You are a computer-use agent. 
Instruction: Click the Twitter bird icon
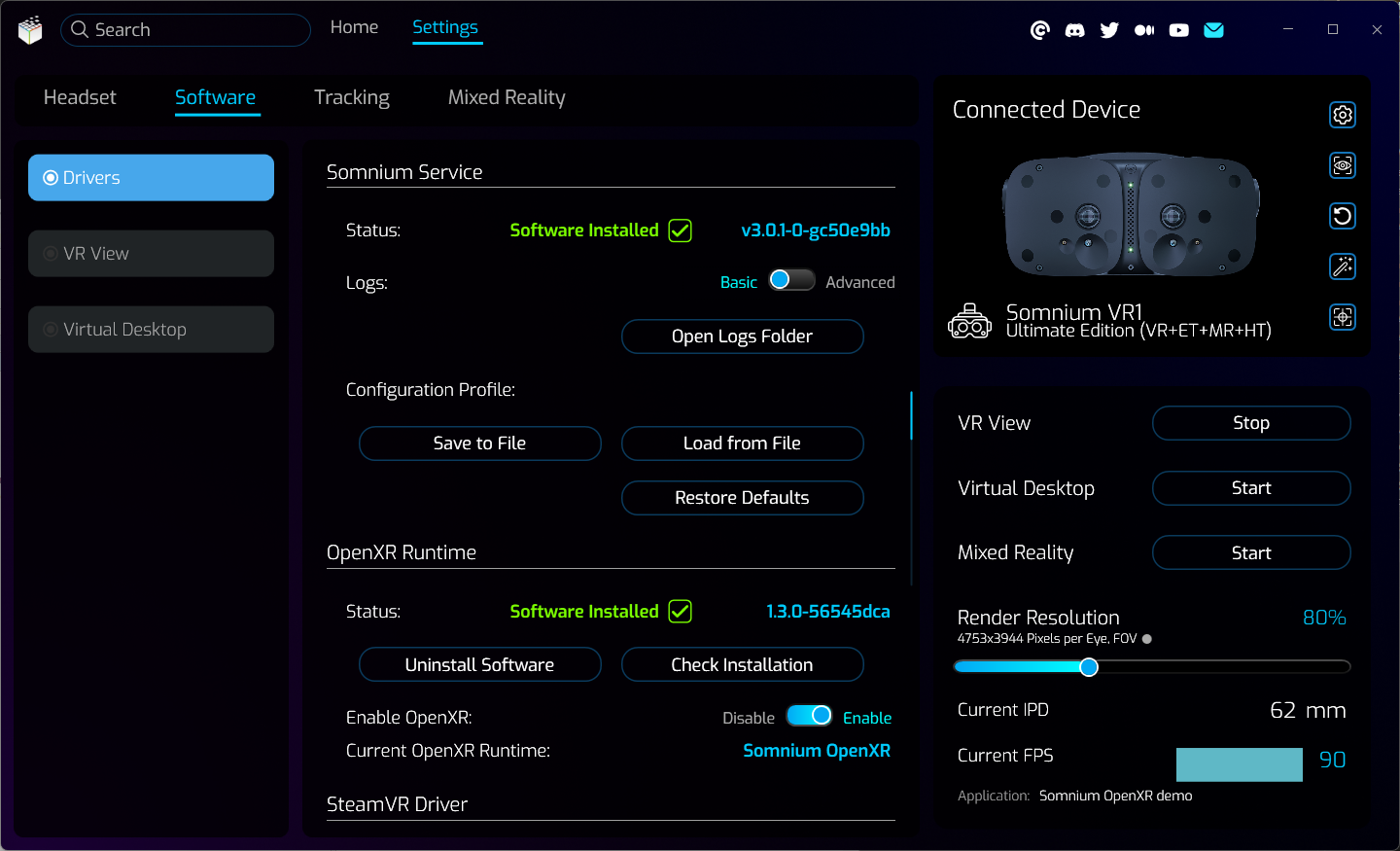point(1109,30)
